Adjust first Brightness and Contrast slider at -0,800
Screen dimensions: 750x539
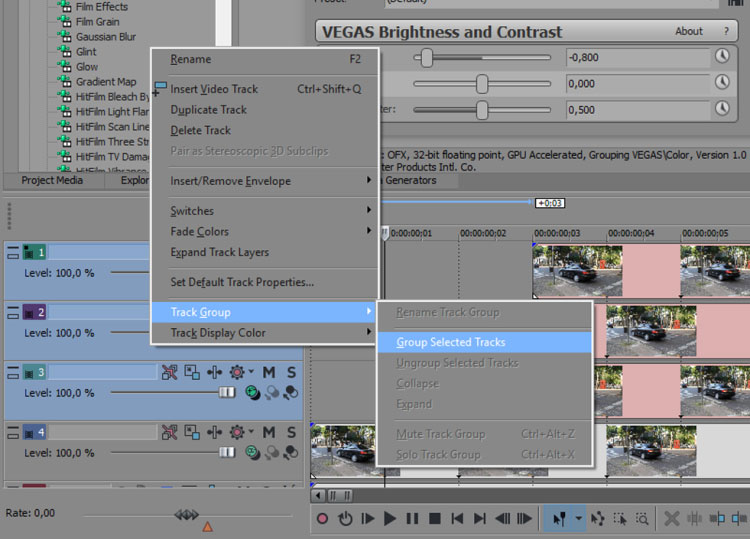click(x=427, y=58)
